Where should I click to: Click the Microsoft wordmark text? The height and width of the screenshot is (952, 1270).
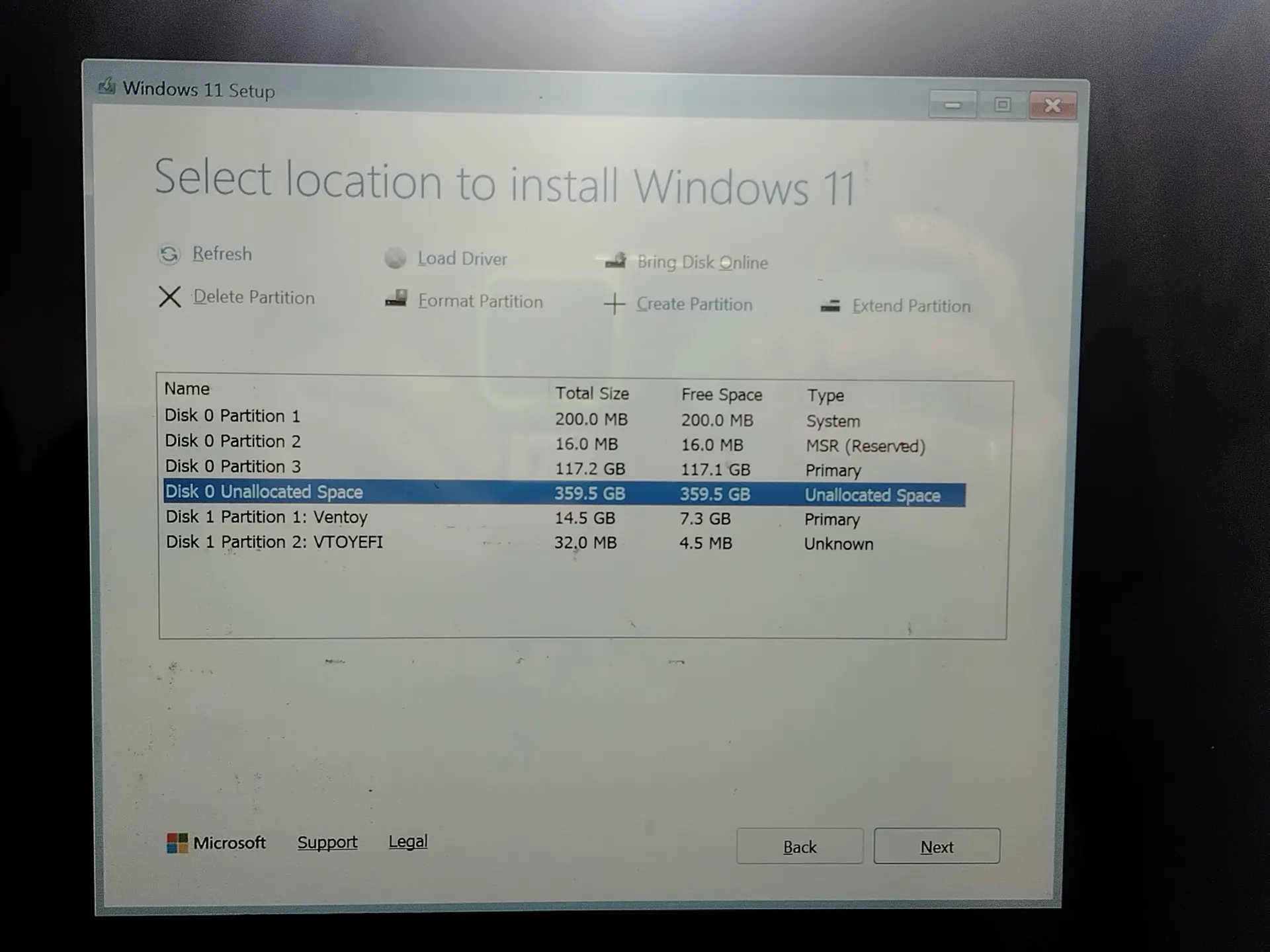point(230,843)
